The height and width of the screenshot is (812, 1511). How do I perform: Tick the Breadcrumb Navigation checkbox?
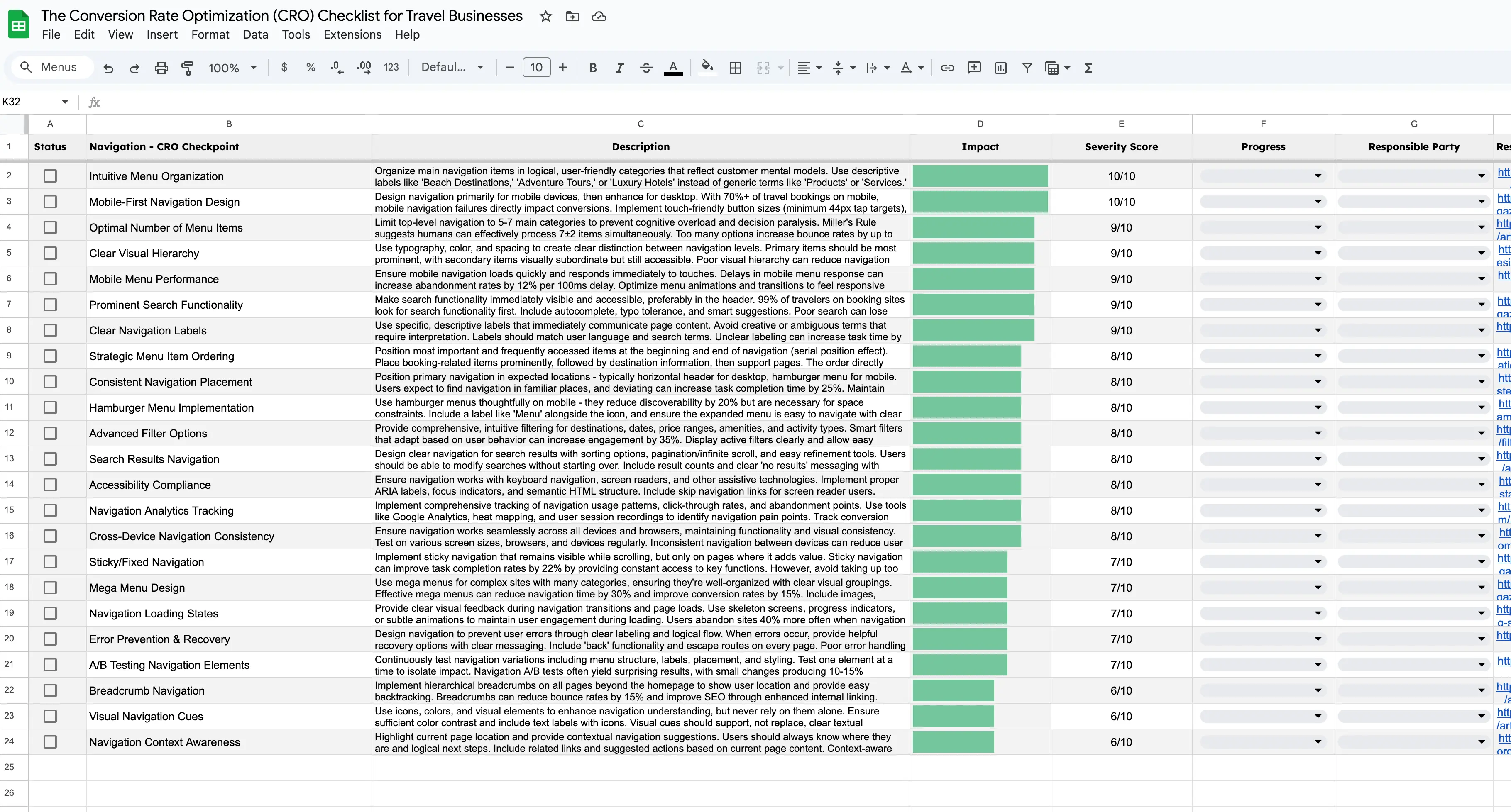(51, 691)
